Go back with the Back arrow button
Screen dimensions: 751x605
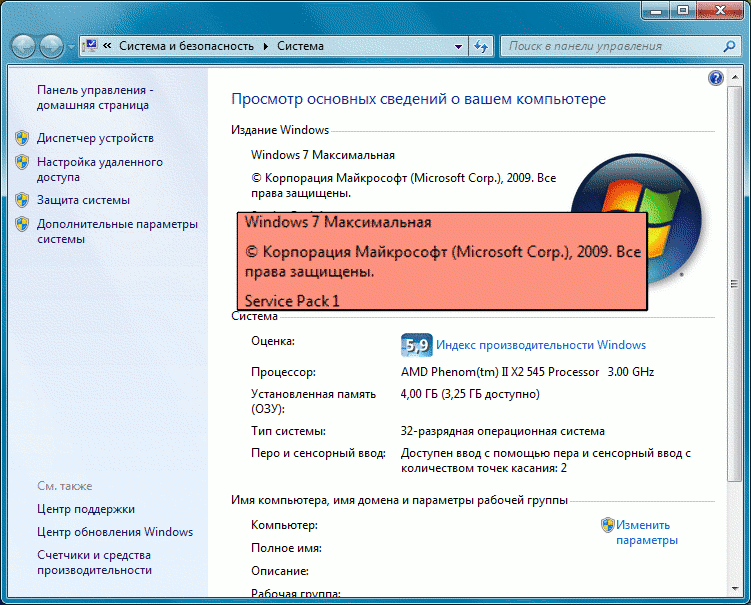point(23,46)
